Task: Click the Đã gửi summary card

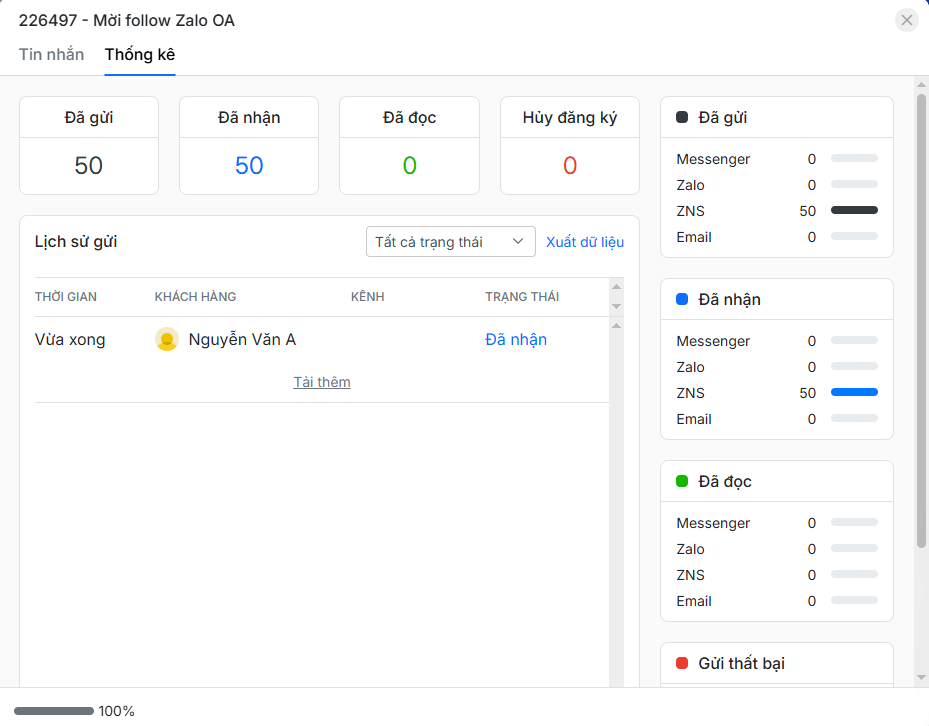Action: 89,146
